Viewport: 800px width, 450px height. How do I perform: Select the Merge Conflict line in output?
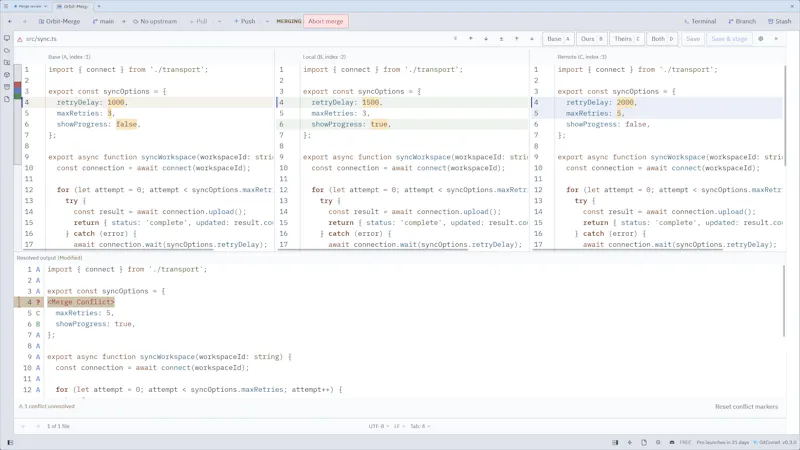[81, 302]
